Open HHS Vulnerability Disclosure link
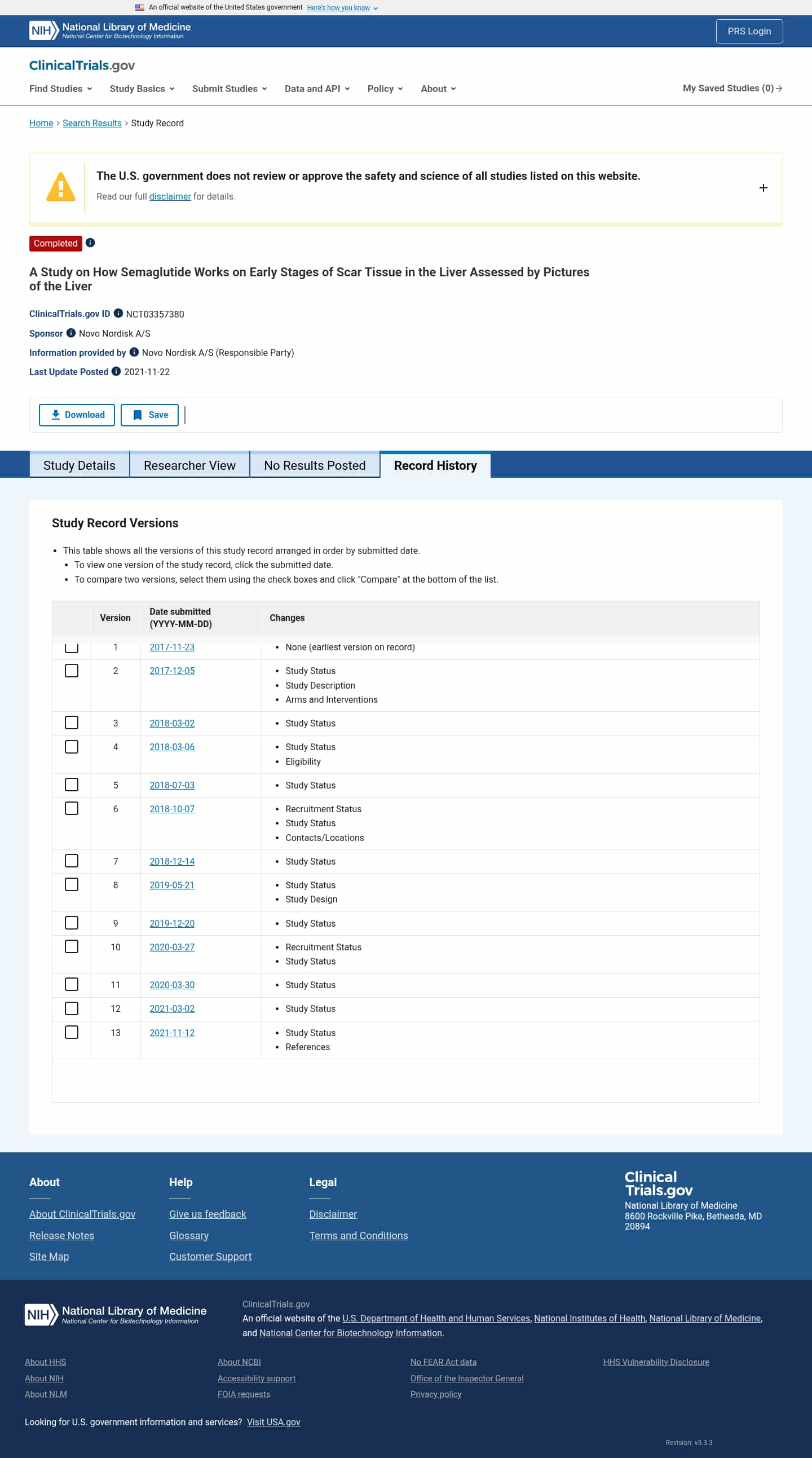The height and width of the screenshot is (1458, 812). pyautogui.click(x=656, y=1361)
